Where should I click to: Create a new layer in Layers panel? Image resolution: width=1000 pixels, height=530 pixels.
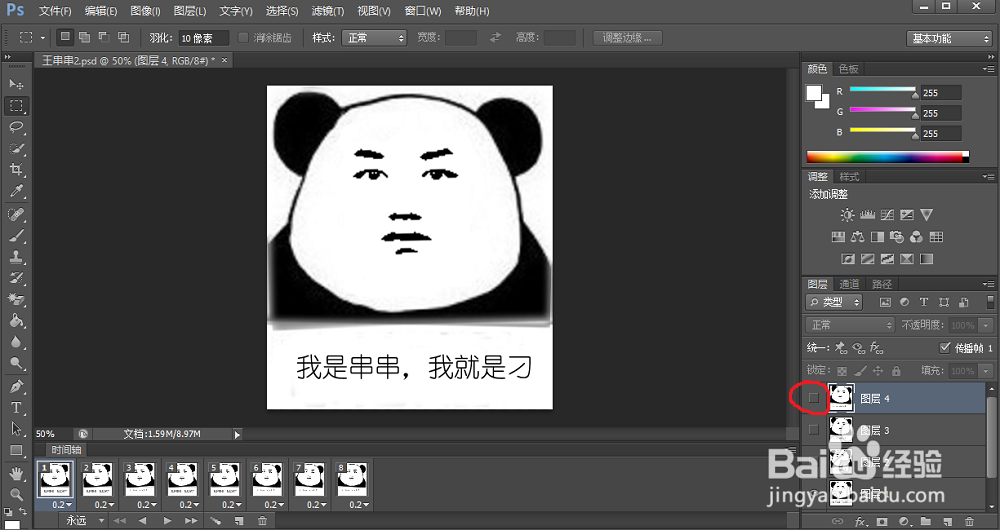pos(948,521)
